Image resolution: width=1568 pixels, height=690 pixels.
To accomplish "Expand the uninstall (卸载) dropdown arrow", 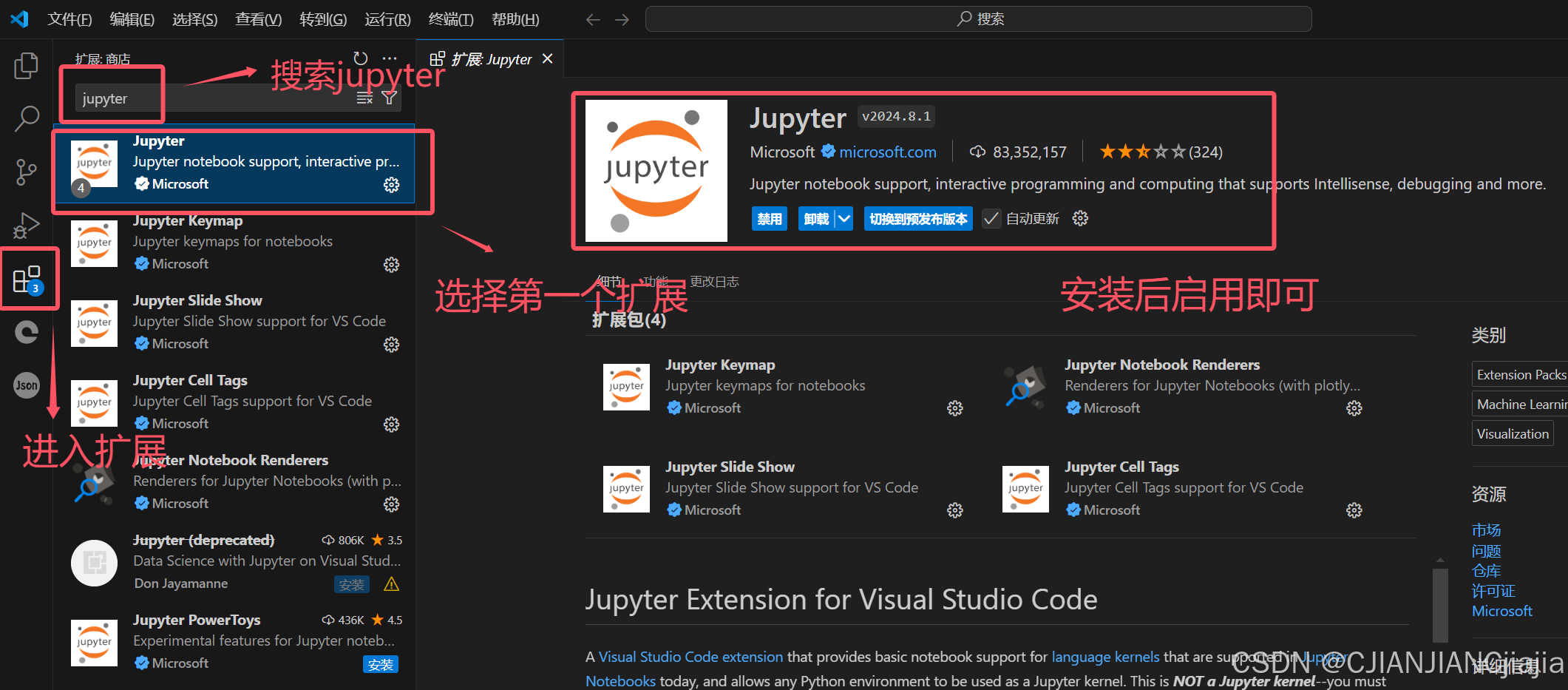I will (x=844, y=219).
